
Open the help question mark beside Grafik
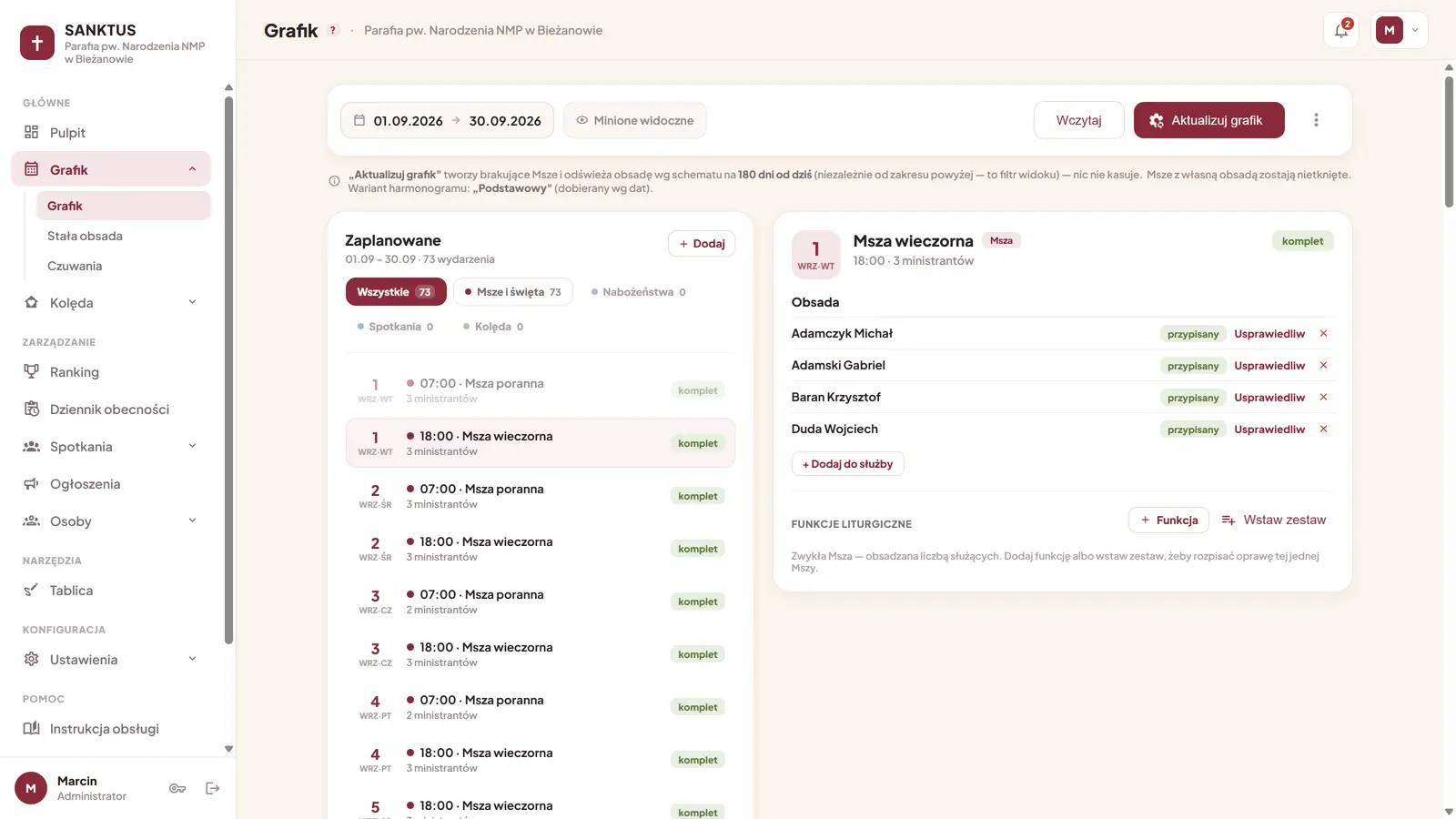pyautogui.click(x=333, y=30)
